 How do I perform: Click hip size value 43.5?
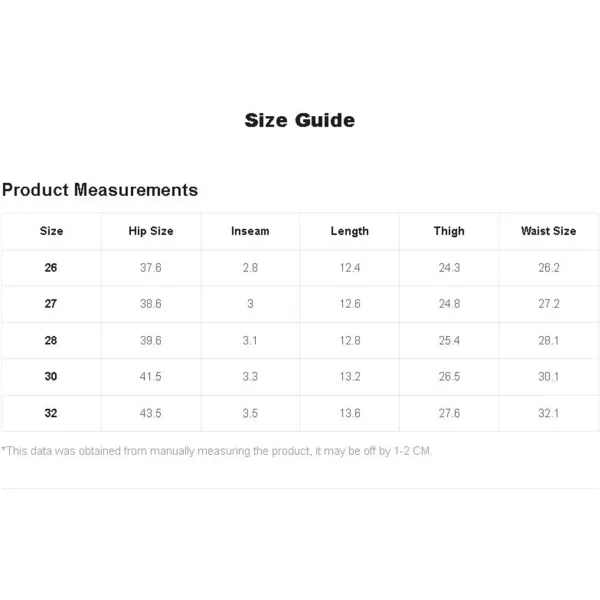pyautogui.click(x=150, y=413)
